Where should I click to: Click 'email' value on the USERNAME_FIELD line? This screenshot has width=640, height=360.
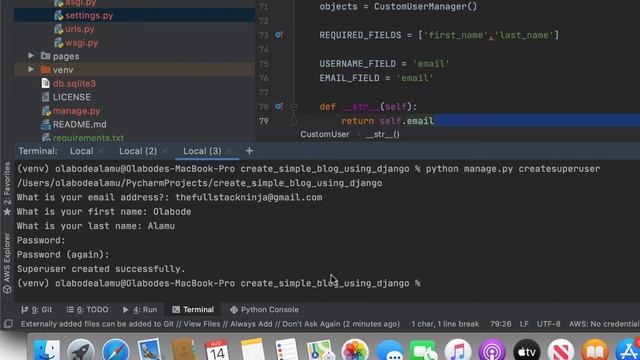pos(431,64)
